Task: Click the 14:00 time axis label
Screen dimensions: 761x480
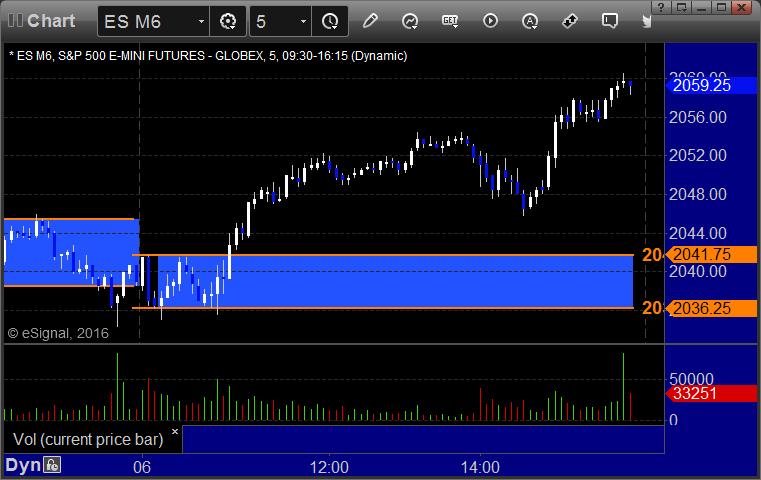Action: coord(480,467)
